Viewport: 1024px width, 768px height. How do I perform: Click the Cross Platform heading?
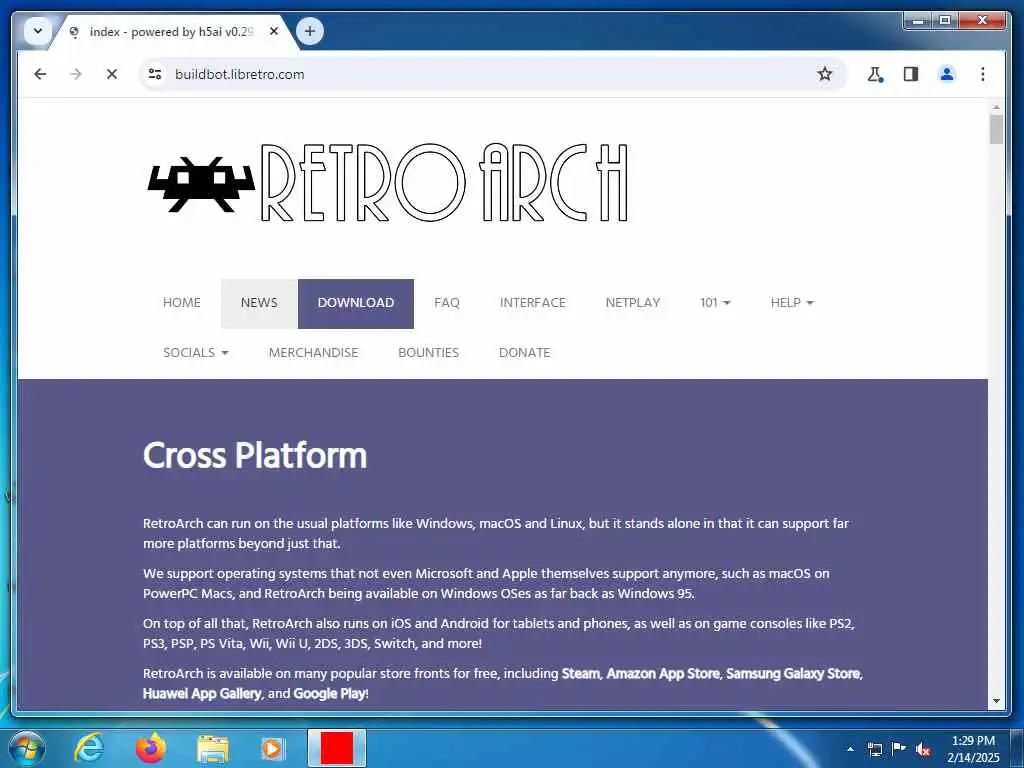255,456
